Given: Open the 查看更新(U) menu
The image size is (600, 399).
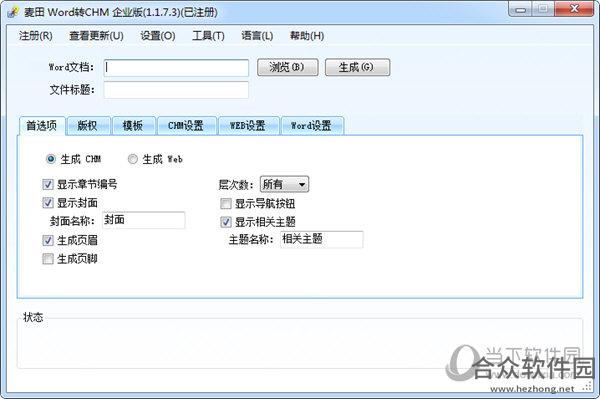Looking at the screenshot, I should [x=96, y=36].
